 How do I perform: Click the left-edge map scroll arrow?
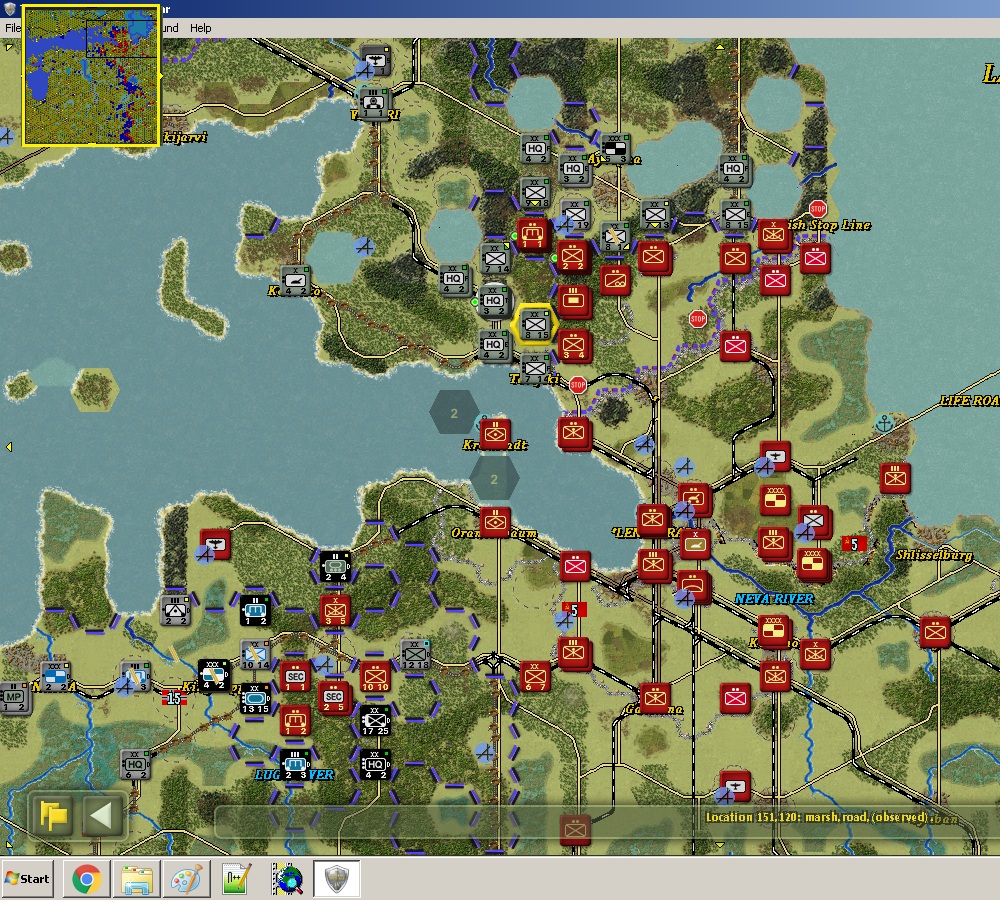[x=9, y=447]
